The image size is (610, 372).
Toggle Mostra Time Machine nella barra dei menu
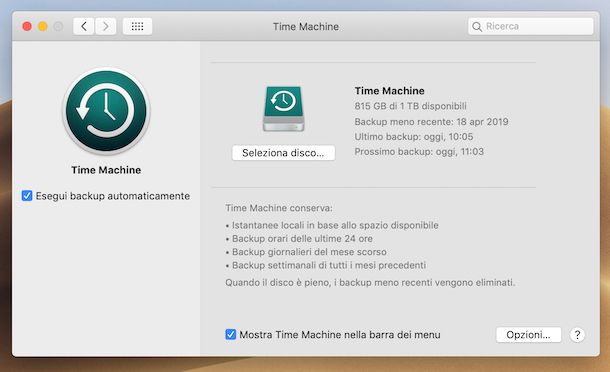click(x=230, y=334)
